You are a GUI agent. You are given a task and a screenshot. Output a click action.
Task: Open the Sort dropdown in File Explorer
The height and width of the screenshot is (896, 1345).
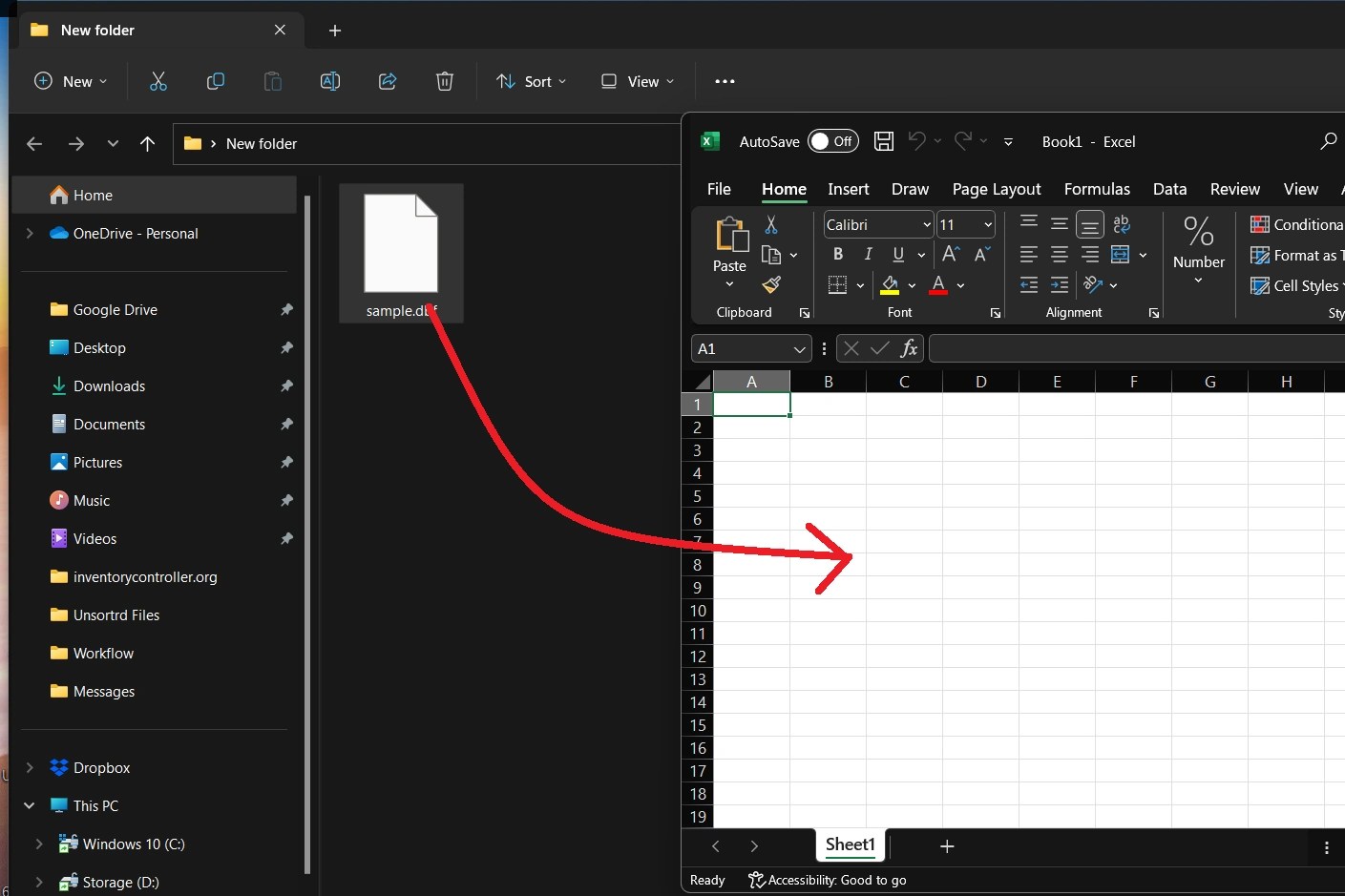click(x=531, y=81)
